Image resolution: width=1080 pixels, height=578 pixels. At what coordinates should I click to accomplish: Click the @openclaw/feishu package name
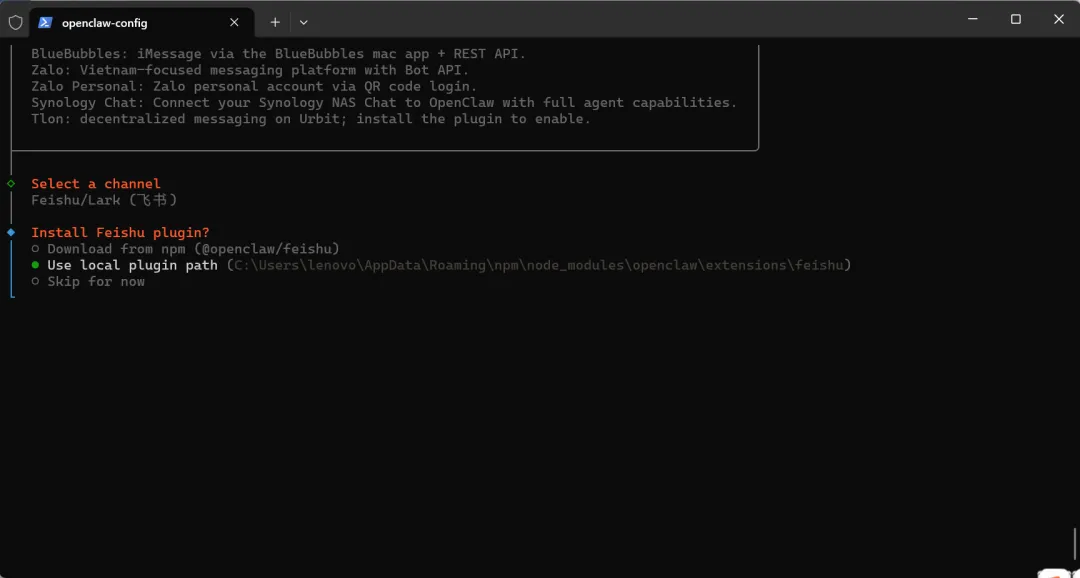coord(270,249)
